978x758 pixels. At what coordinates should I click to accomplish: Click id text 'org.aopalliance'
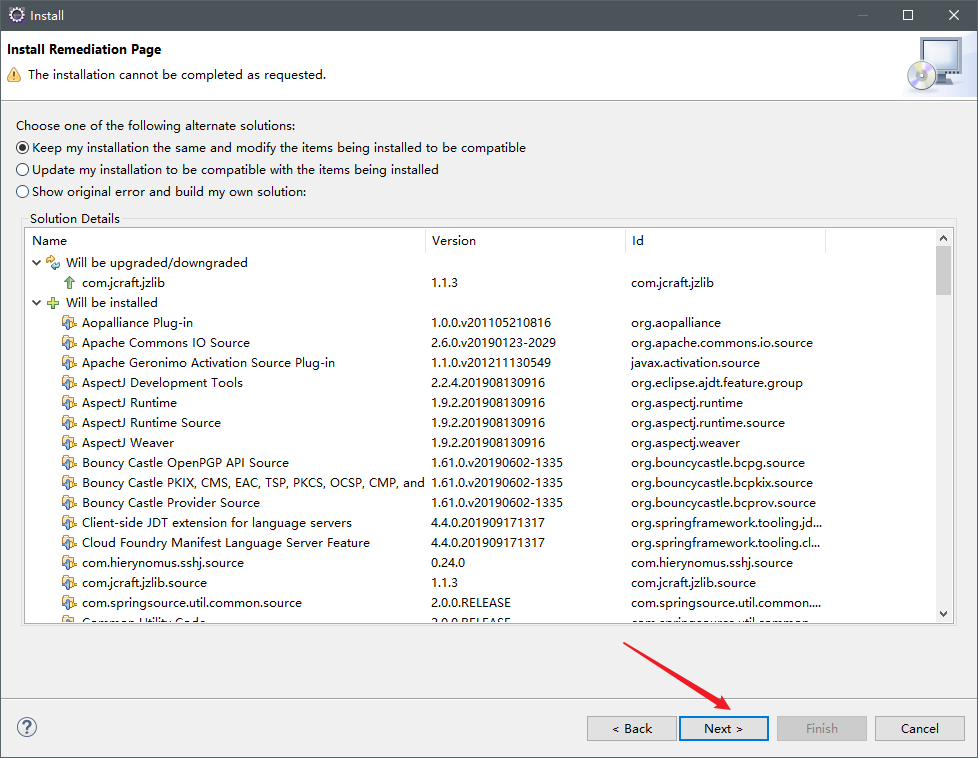click(x=676, y=323)
